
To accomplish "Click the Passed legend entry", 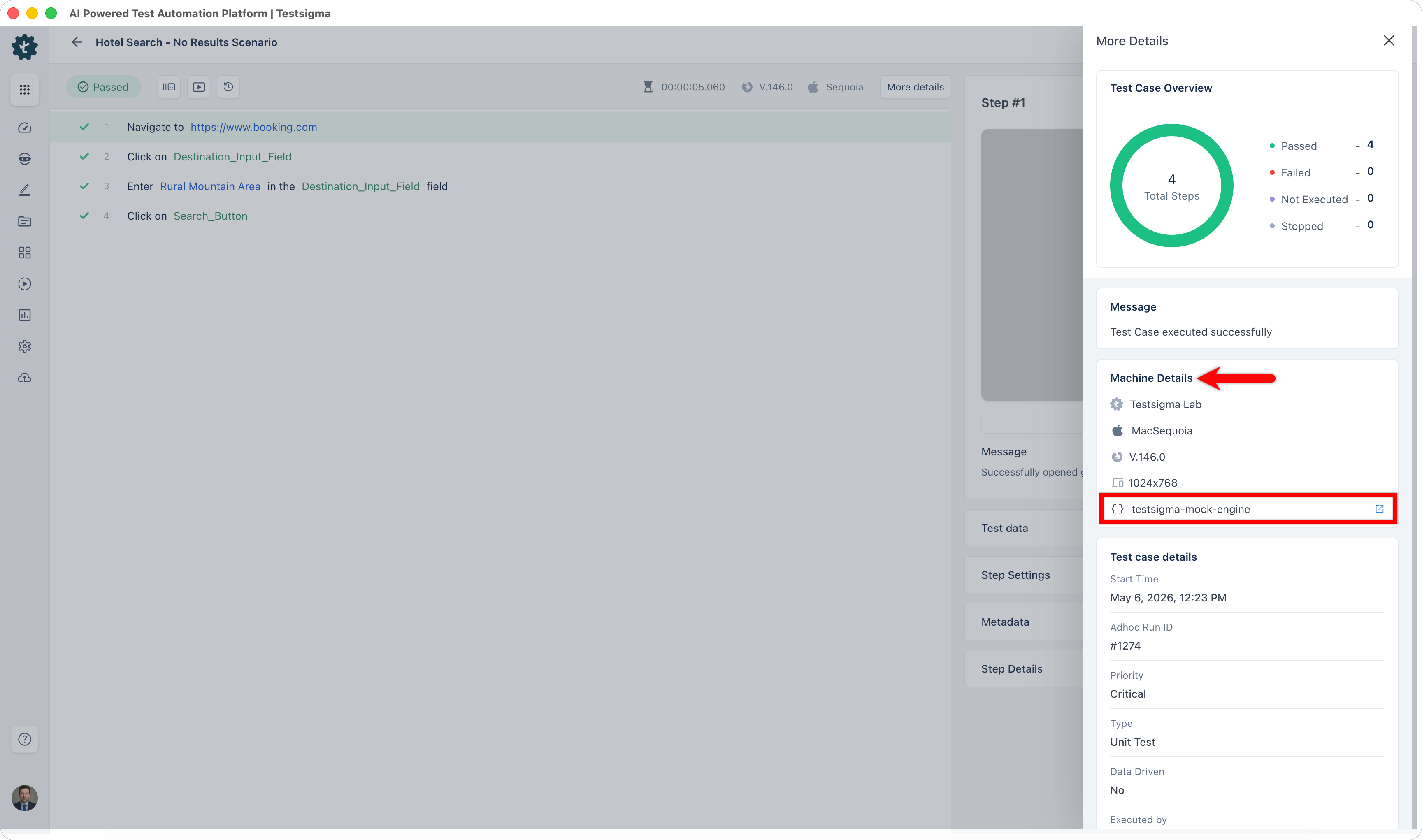I will [x=1321, y=146].
